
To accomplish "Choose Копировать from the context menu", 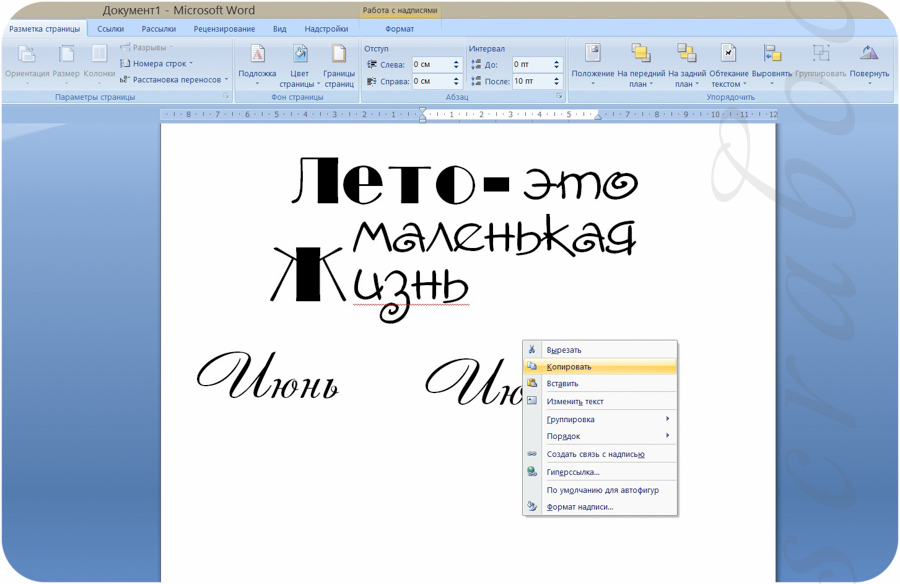I will 600,366.
